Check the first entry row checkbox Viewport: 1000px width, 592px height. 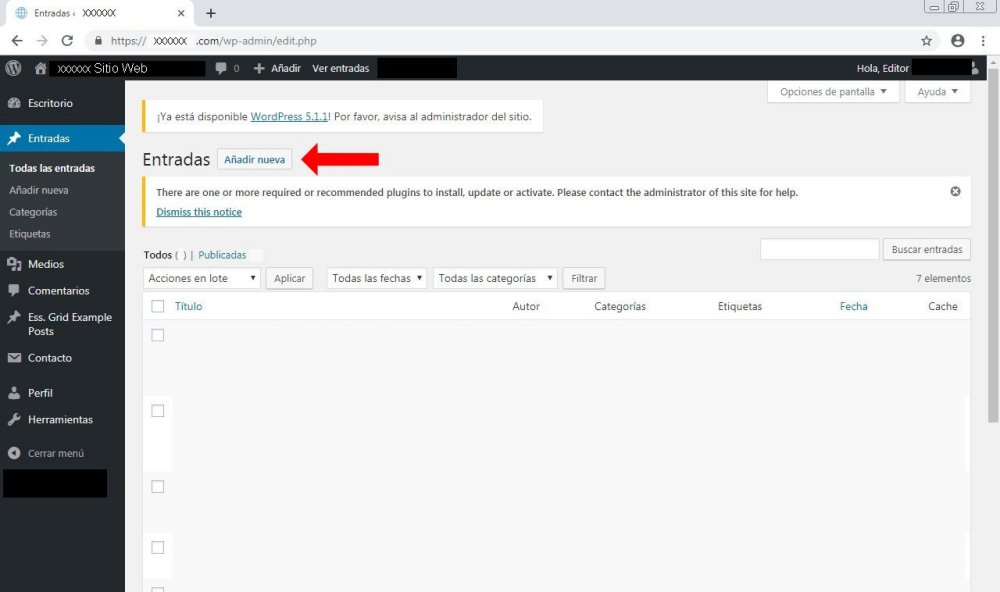pyautogui.click(x=158, y=335)
